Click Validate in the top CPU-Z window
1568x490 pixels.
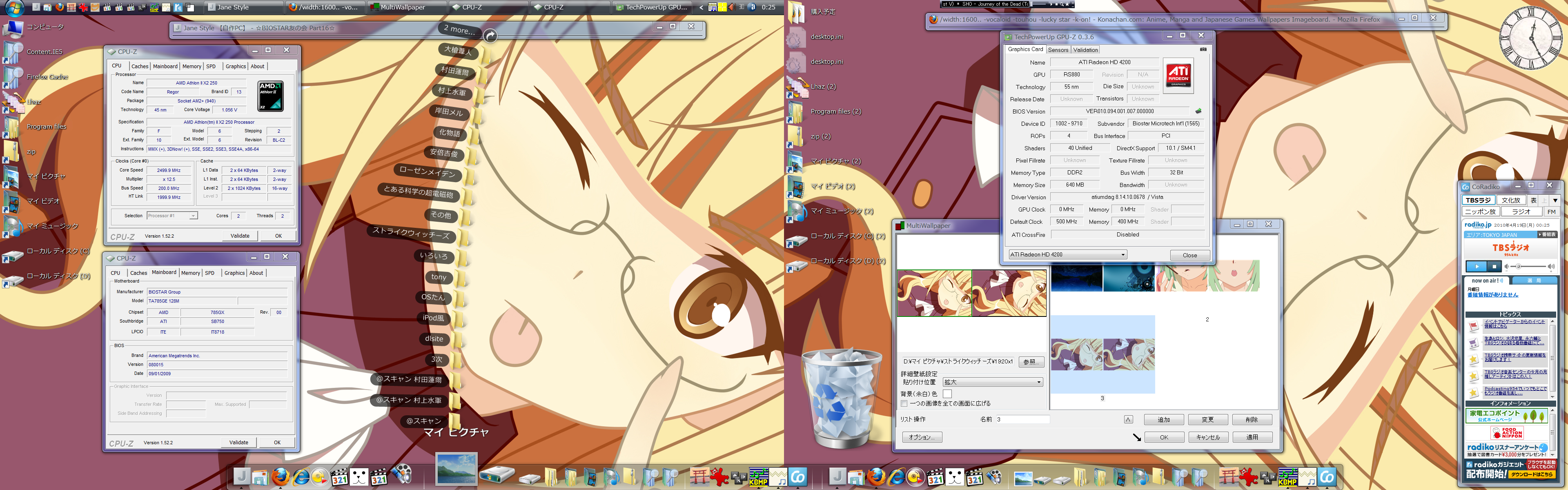click(x=240, y=236)
